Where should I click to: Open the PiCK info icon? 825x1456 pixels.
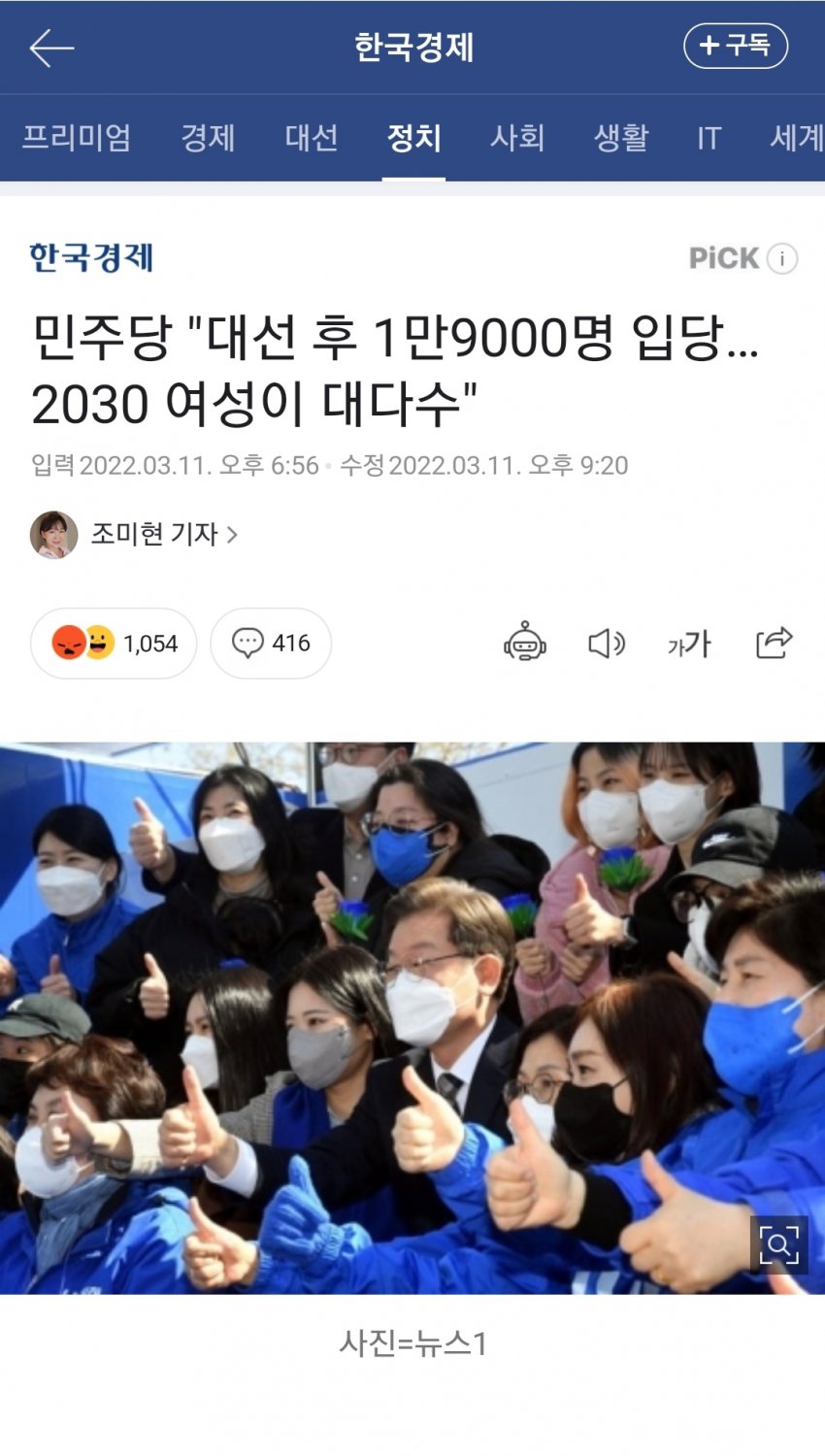[782, 258]
